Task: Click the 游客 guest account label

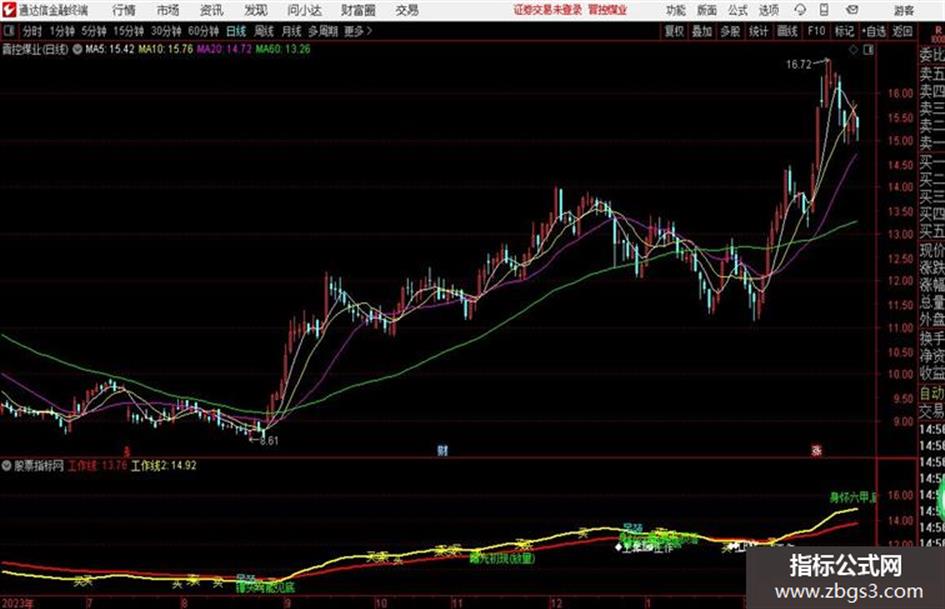Action: click(904, 10)
